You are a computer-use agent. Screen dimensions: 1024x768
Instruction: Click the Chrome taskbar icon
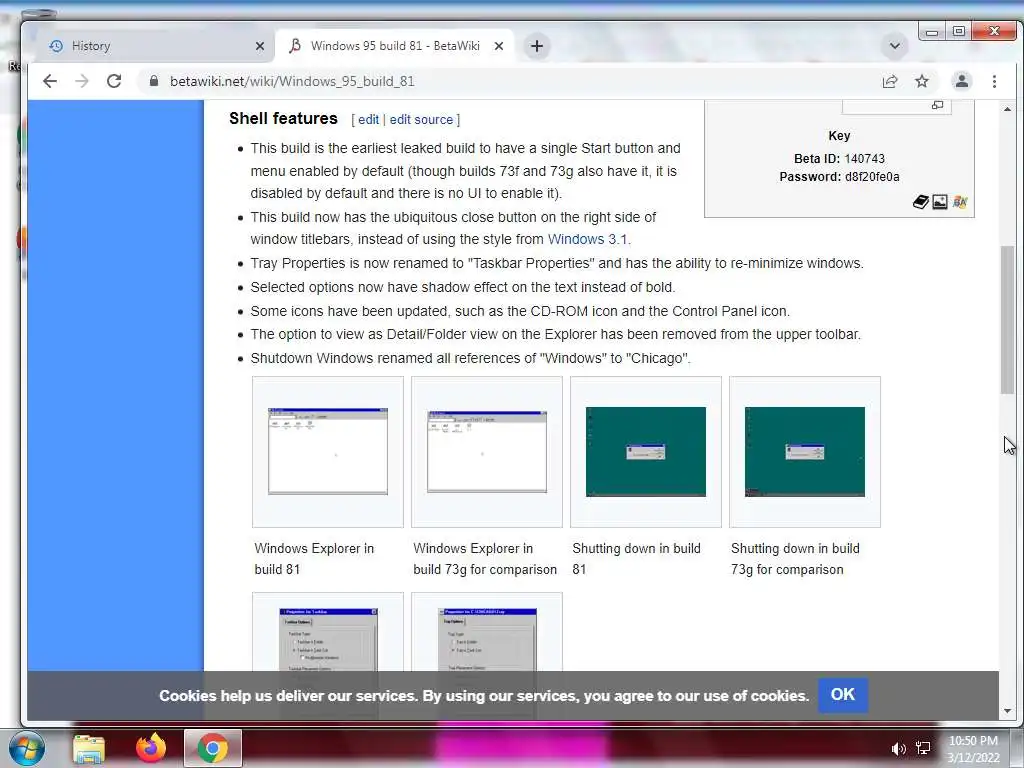tap(213, 748)
